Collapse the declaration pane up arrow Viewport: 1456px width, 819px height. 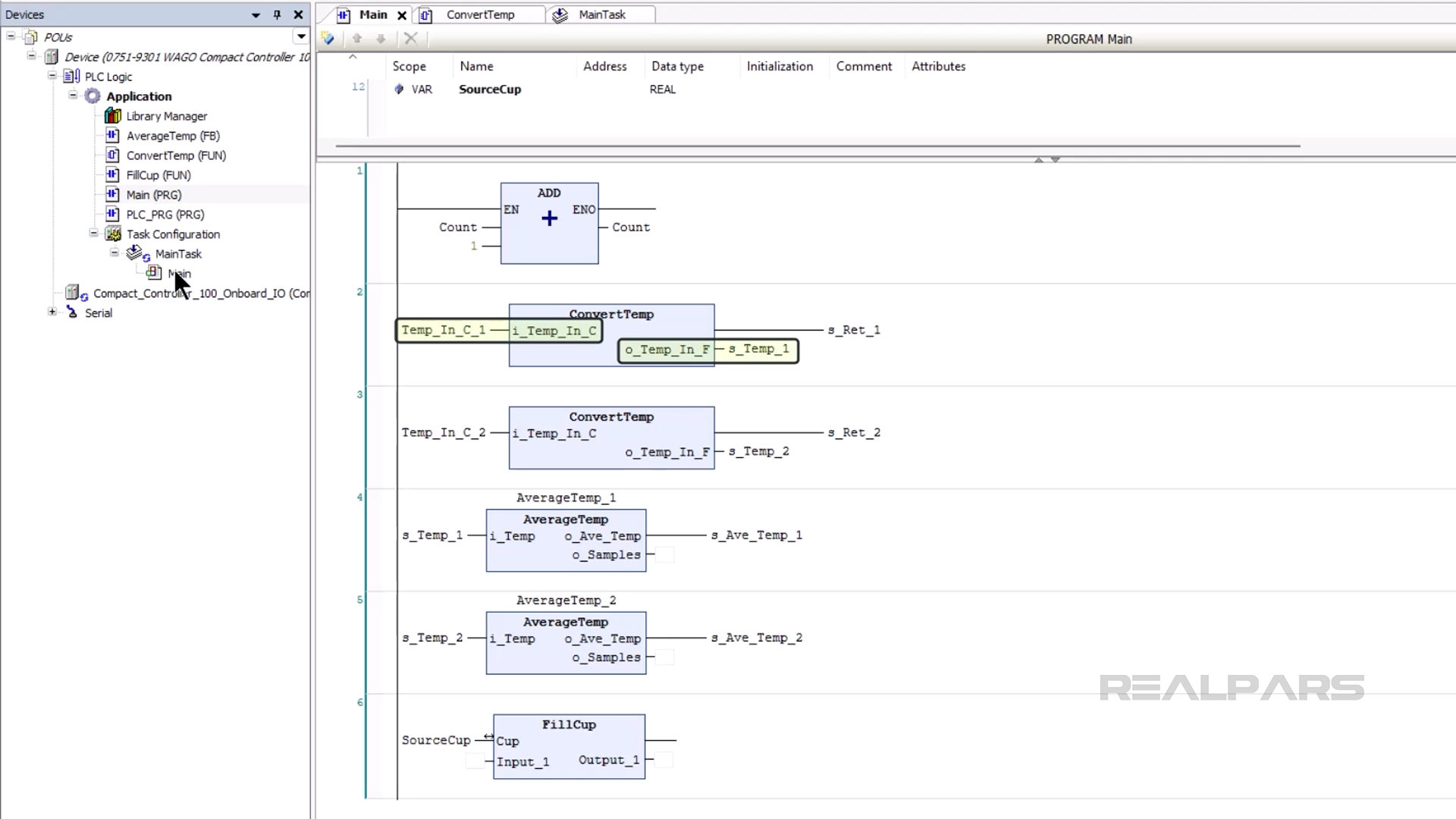point(1039,159)
